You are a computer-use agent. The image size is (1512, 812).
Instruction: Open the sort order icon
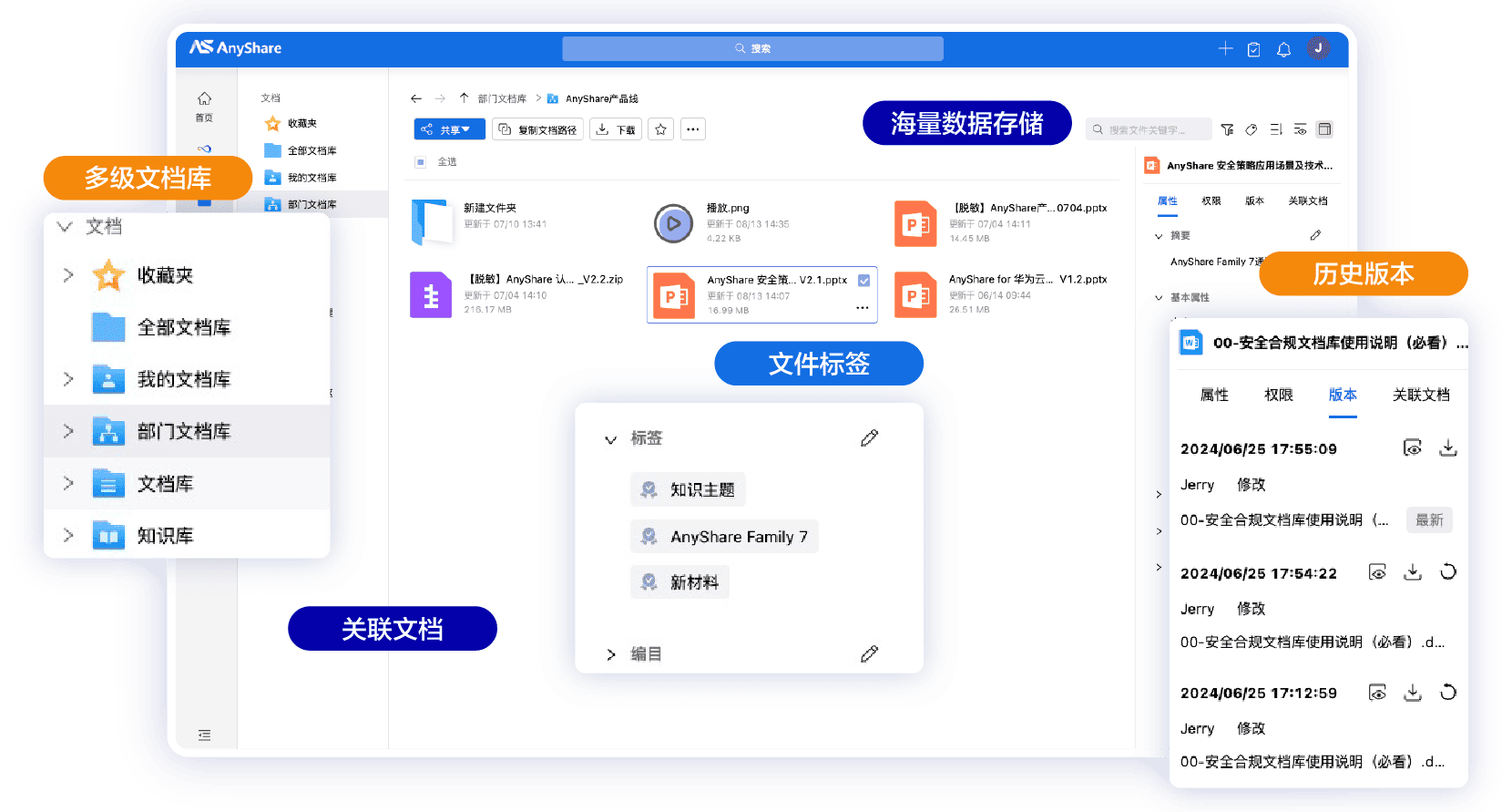pyautogui.click(x=1276, y=129)
